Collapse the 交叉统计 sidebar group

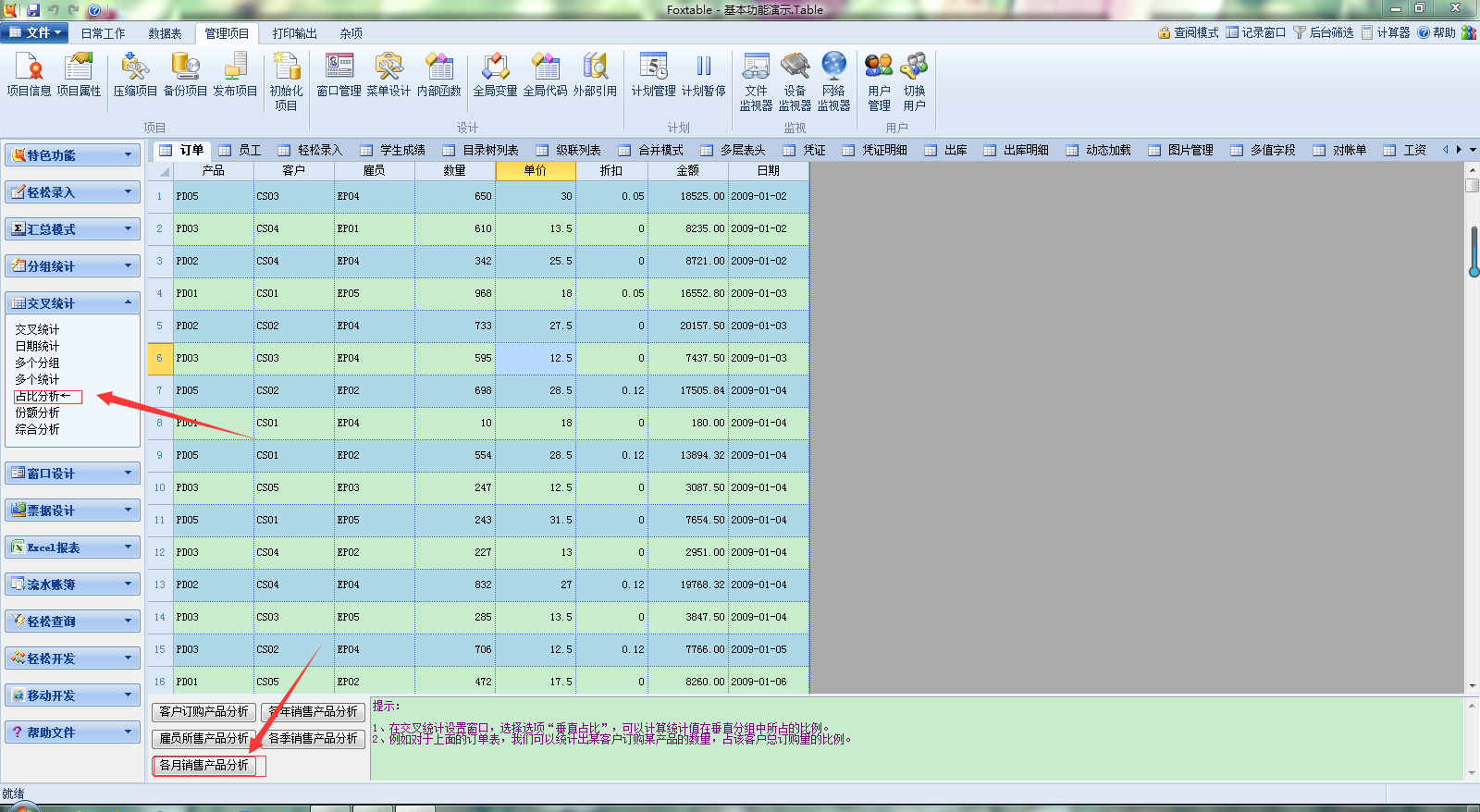72,303
